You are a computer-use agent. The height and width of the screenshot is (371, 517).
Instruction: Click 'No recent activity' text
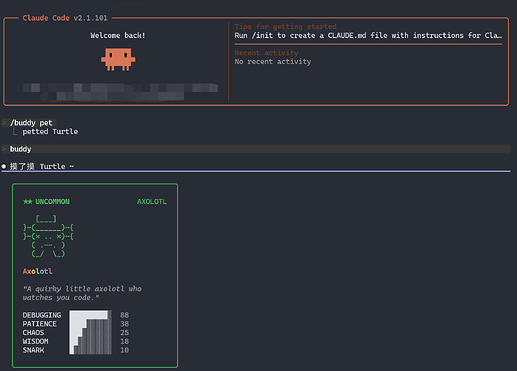[273, 62]
